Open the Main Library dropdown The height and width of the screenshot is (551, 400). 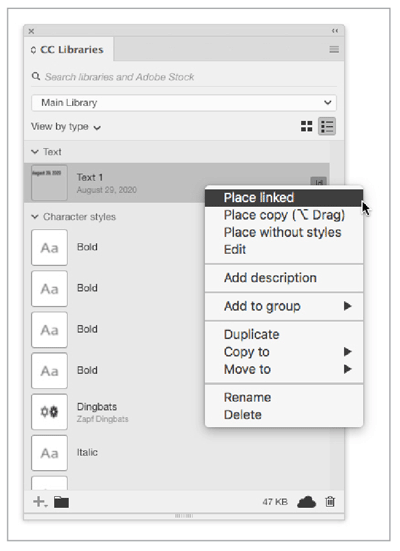(184, 103)
